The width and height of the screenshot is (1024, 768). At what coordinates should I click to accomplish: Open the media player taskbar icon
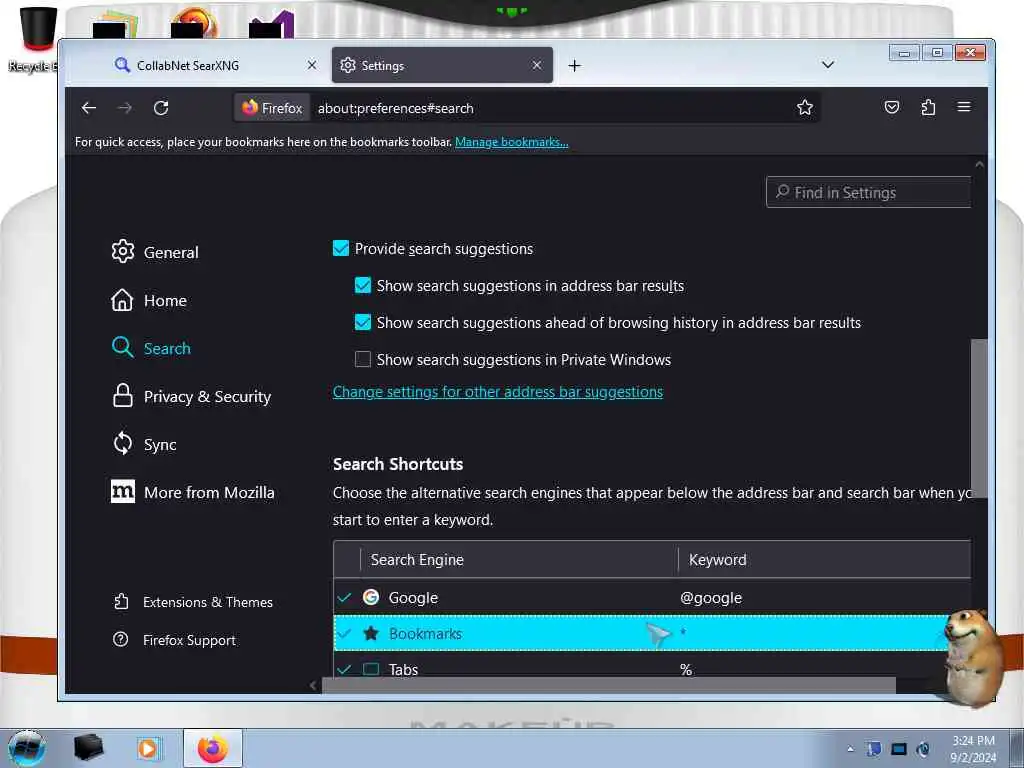point(148,748)
